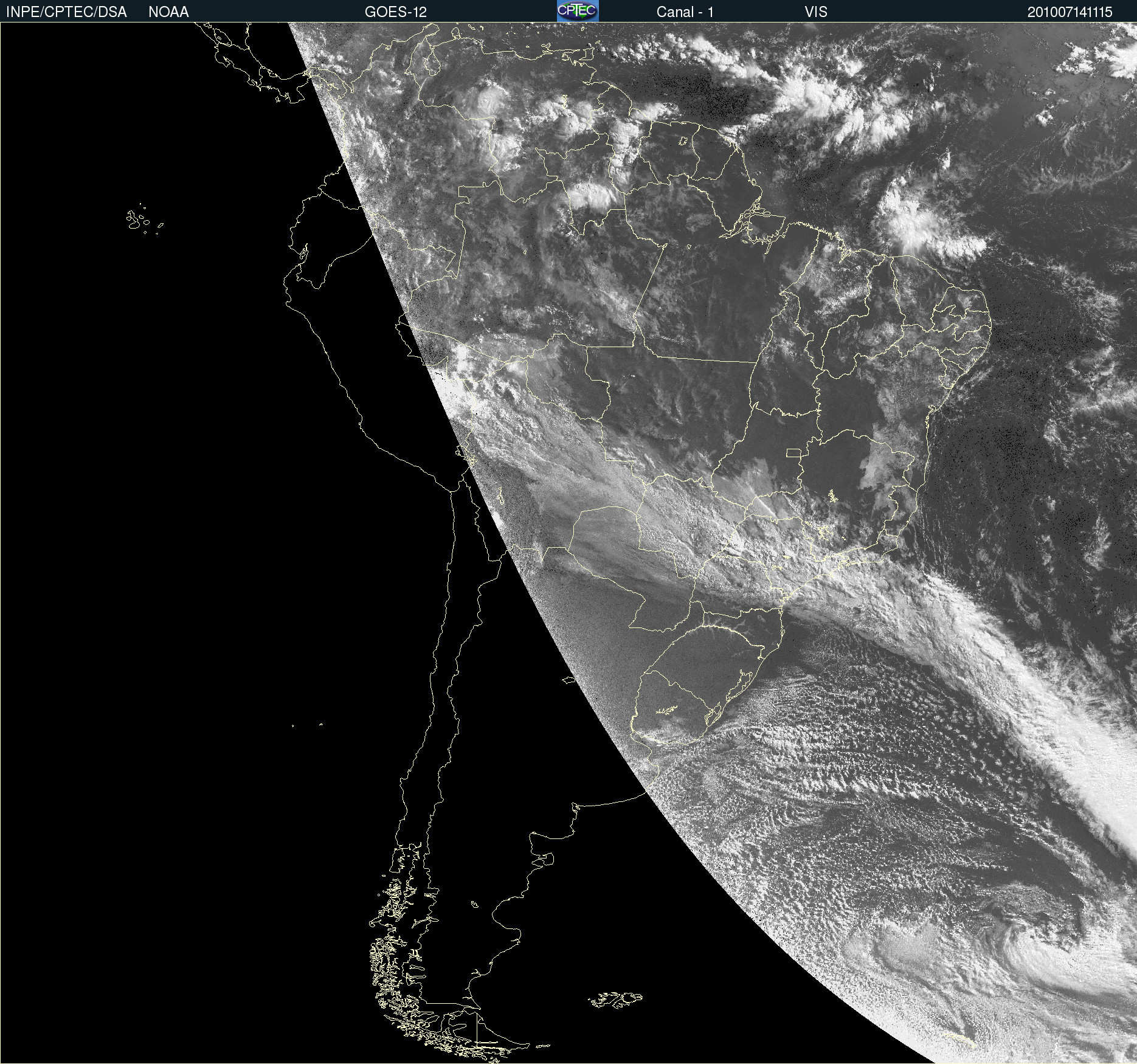Image resolution: width=1137 pixels, height=1064 pixels.
Task: Click the GOES-12 satellite label
Action: (396, 12)
